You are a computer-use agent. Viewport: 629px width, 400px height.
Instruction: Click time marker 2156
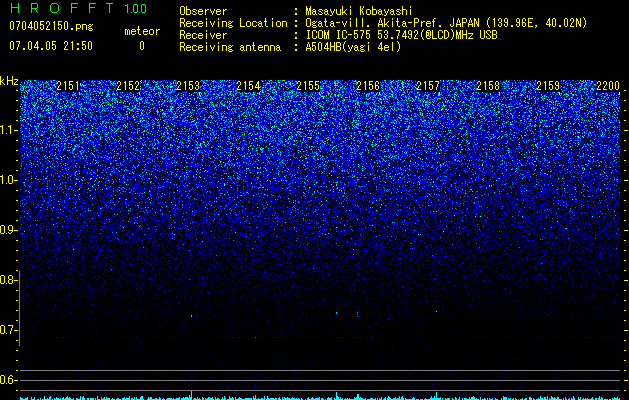point(368,86)
